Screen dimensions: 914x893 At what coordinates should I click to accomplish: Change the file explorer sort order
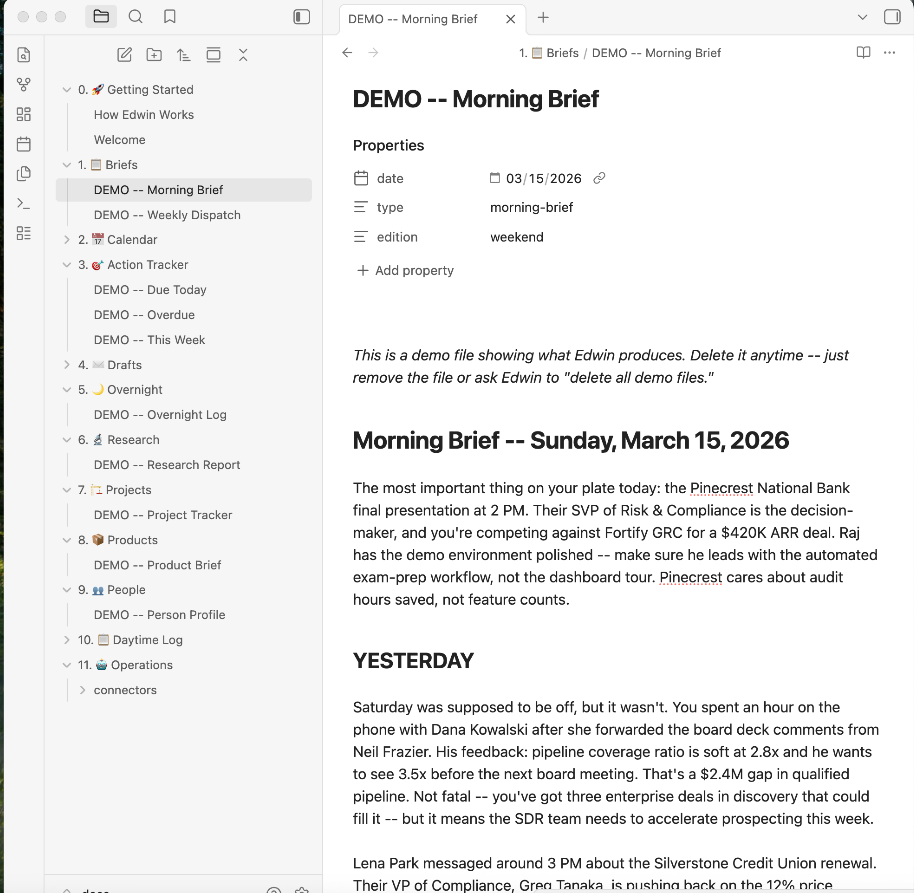[184, 55]
